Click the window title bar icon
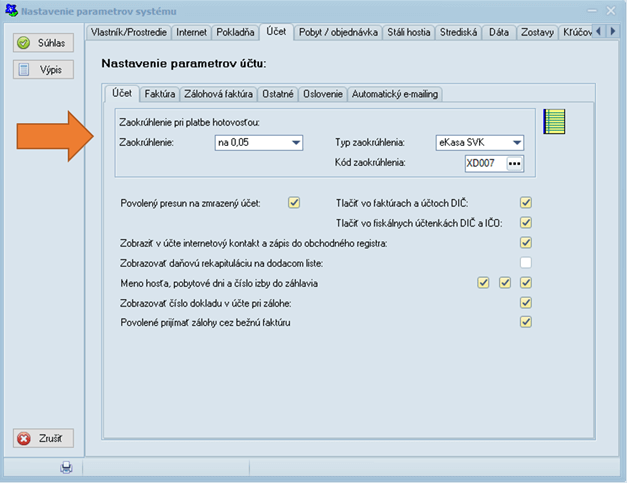The image size is (627, 483). click(11, 9)
